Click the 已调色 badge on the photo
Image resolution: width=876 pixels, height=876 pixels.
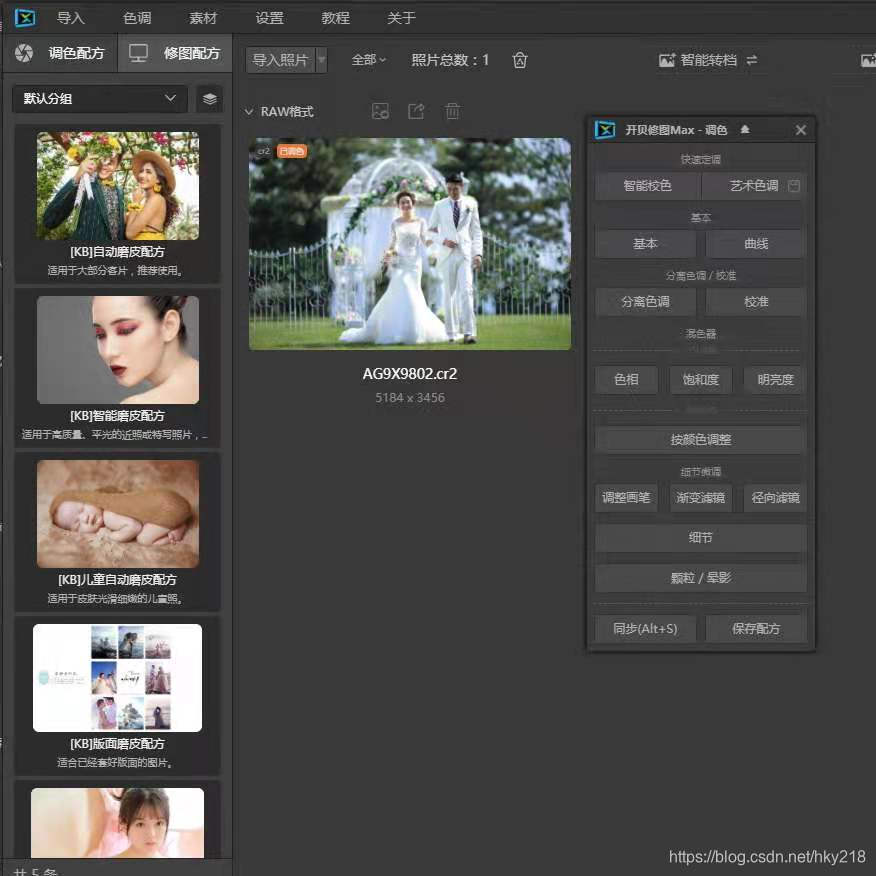pos(292,151)
